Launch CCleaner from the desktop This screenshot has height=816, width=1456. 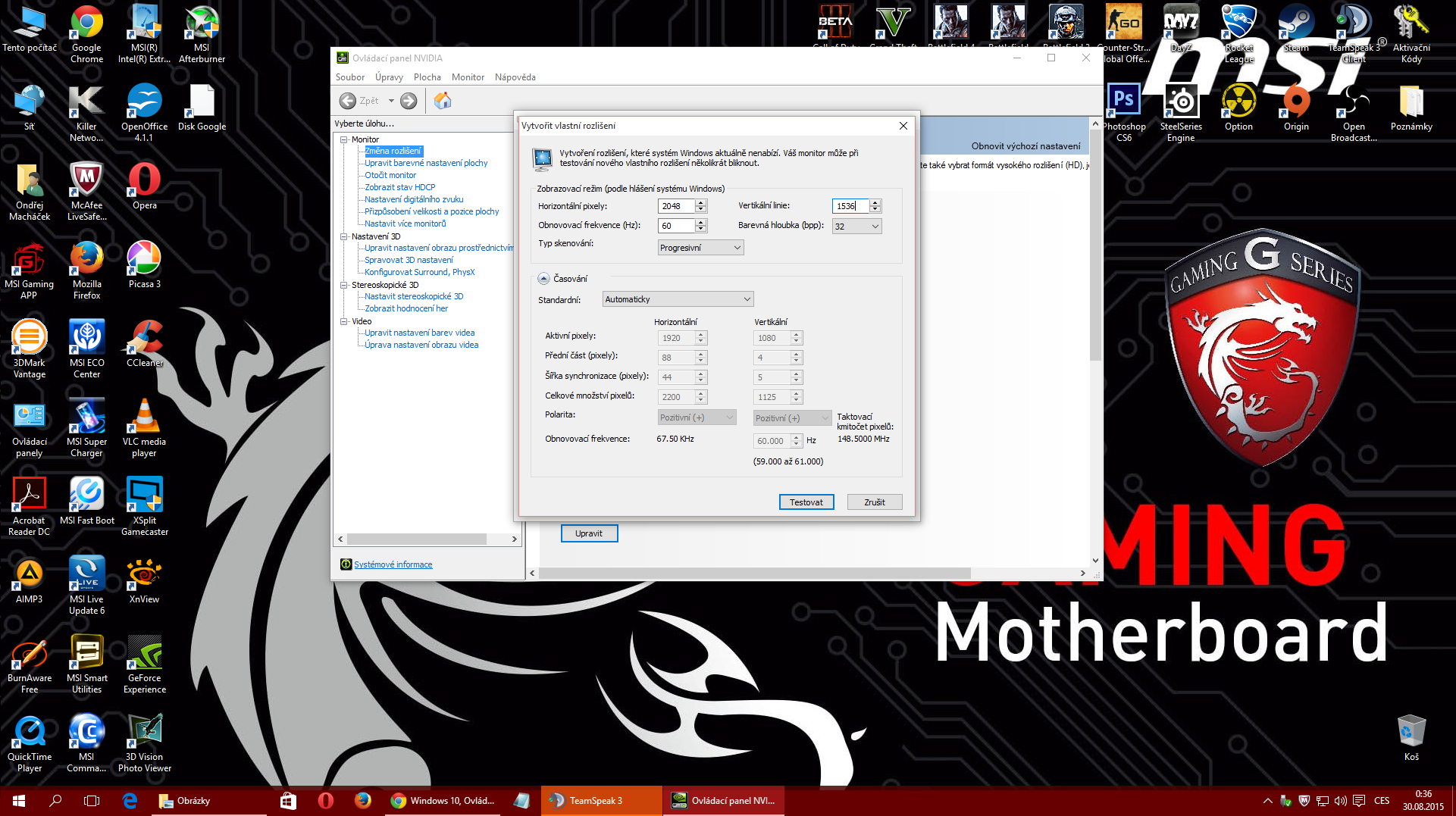[x=144, y=342]
